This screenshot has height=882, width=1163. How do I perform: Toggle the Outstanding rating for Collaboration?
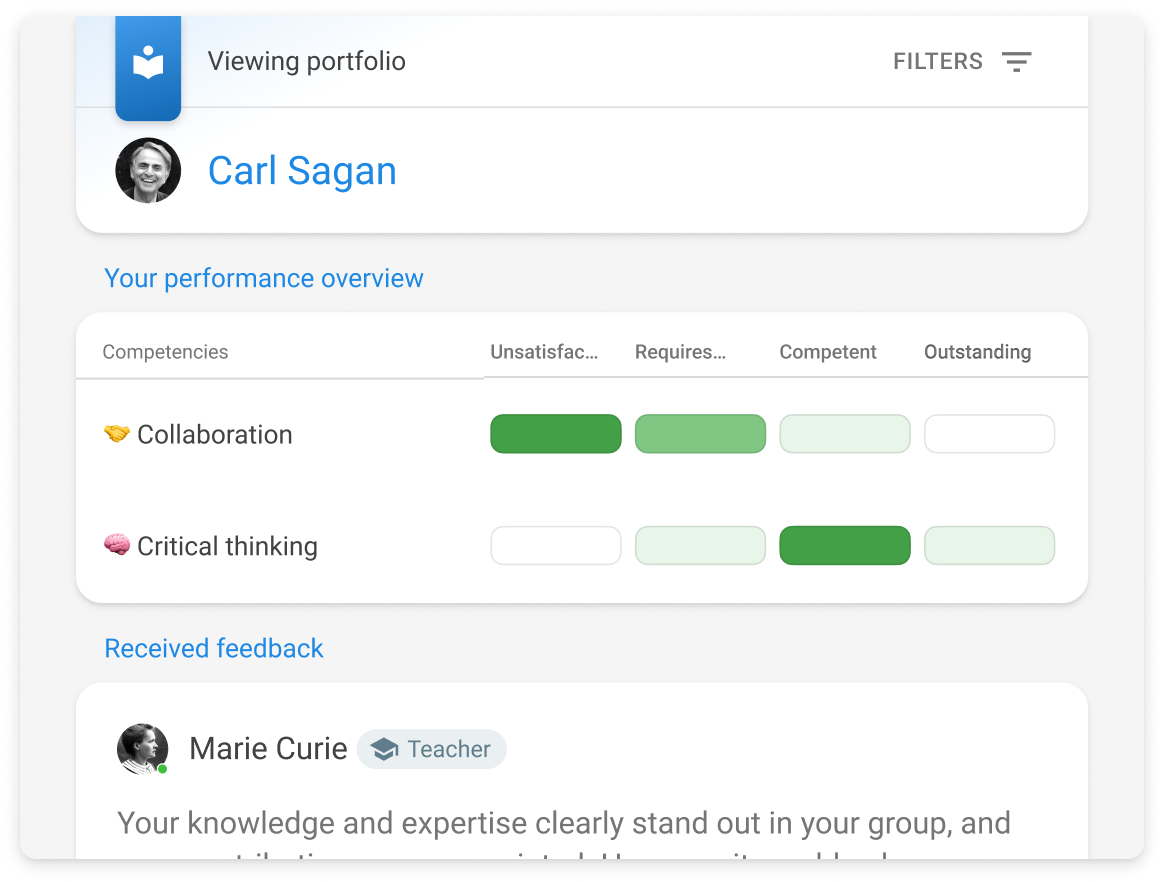989,433
